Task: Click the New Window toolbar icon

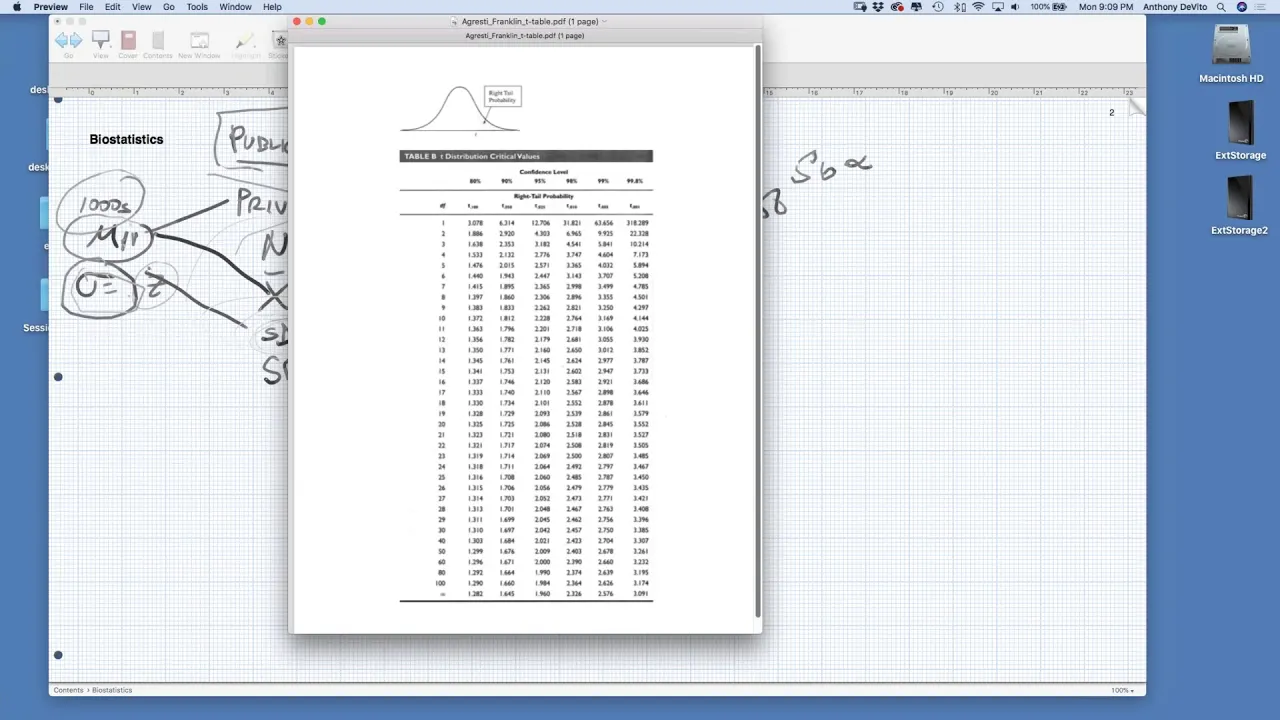Action: [199, 42]
